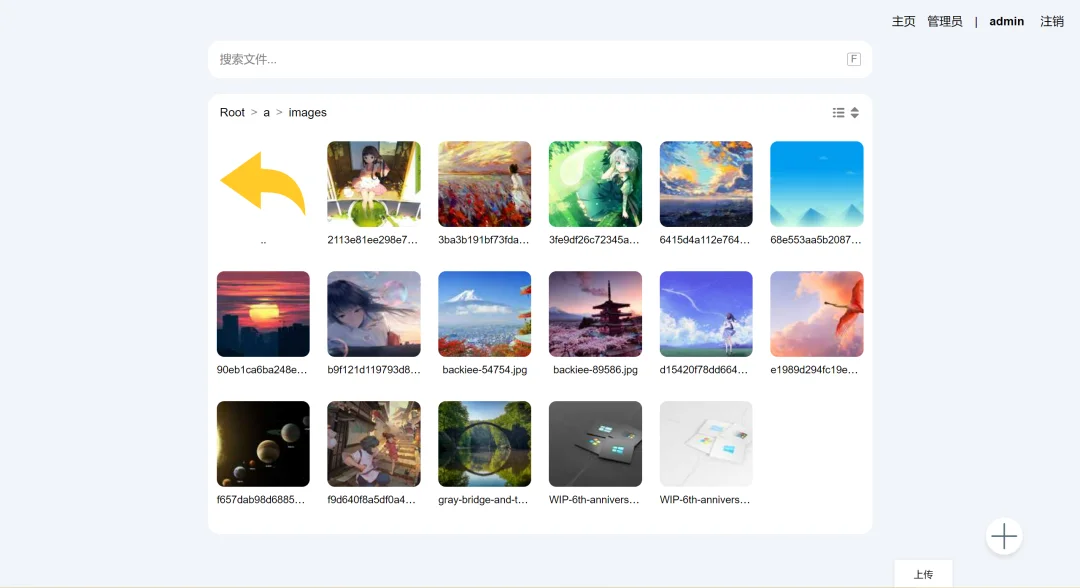The height and width of the screenshot is (588, 1080).
Task: Click the admin username
Action: point(1006,21)
